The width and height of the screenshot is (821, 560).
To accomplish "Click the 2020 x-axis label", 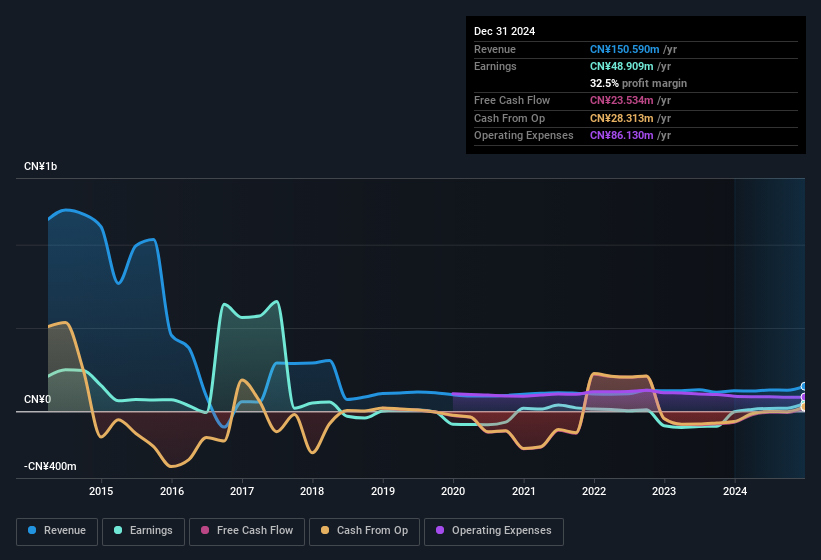I will point(453,491).
